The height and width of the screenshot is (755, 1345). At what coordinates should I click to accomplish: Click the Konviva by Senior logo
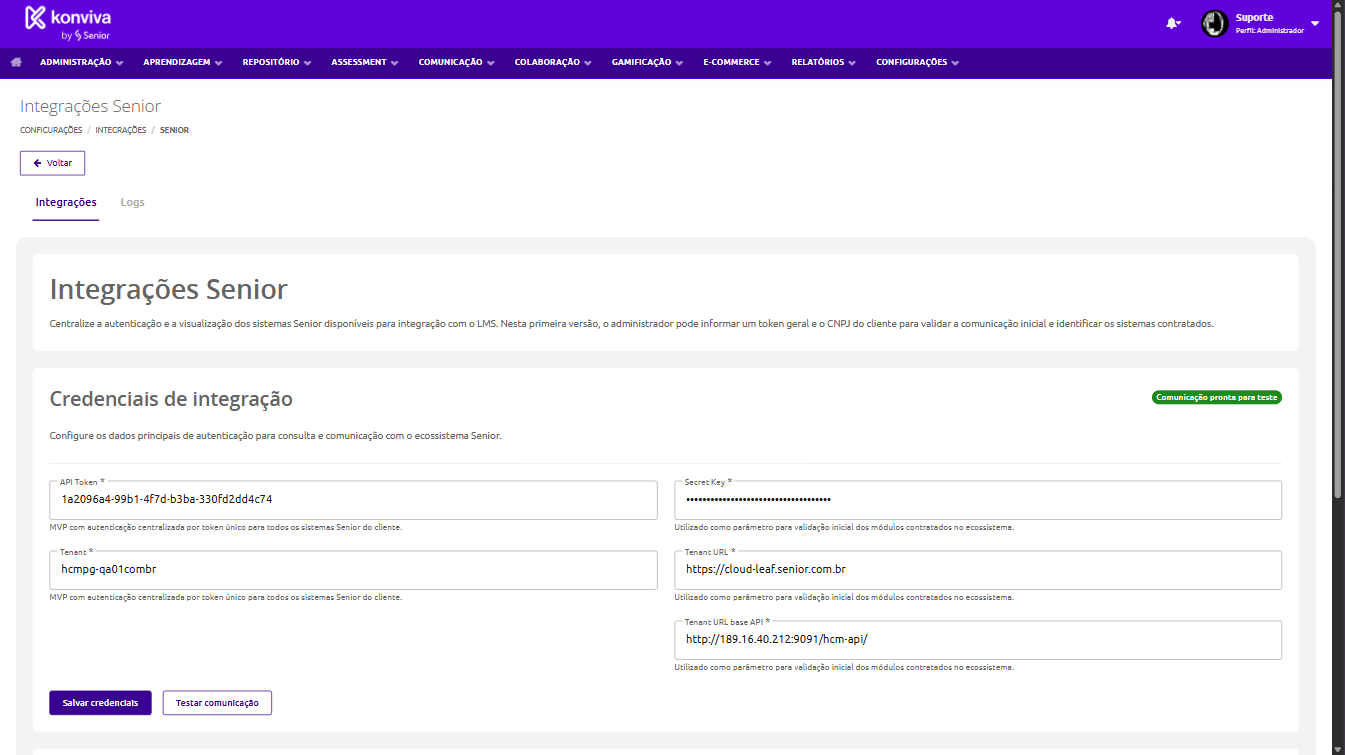(68, 23)
